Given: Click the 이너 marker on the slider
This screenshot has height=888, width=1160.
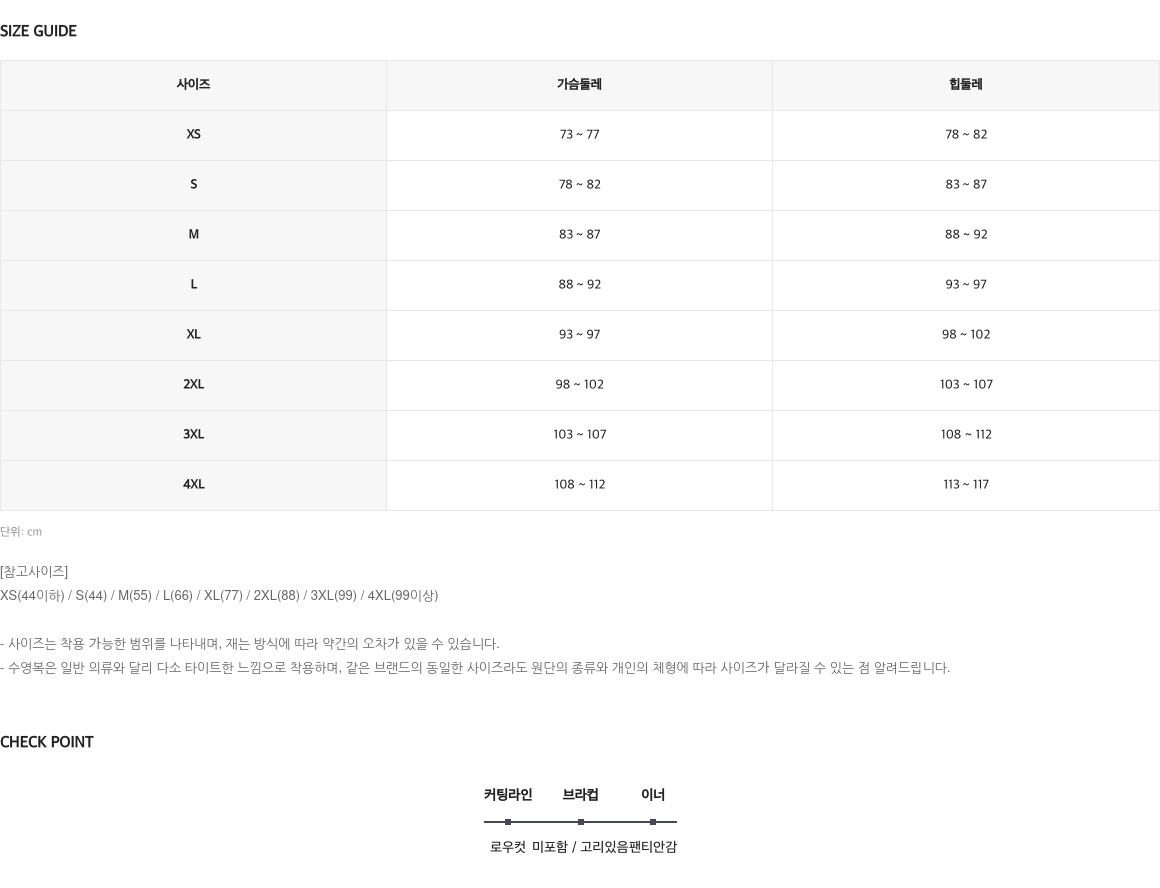Looking at the screenshot, I should [x=652, y=822].
